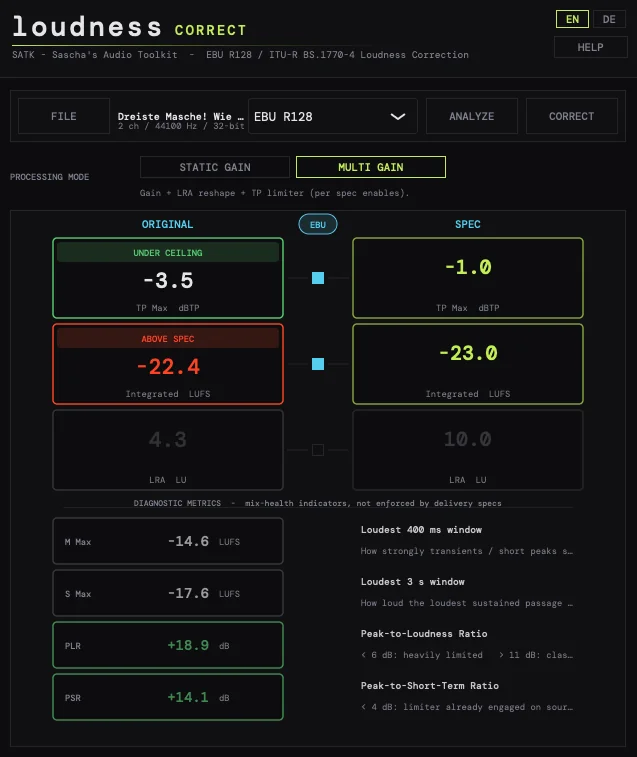Click the original LRA 4.3 card
This screenshot has height=757, width=637.
(x=168, y=450)
